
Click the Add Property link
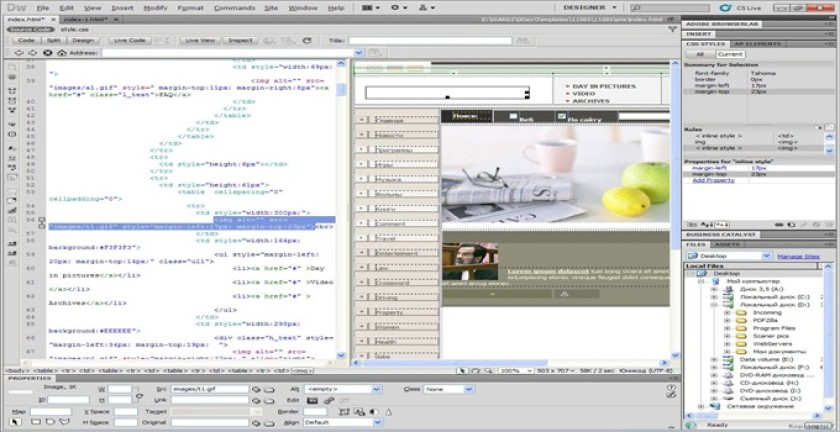click(x=713, y=181)
